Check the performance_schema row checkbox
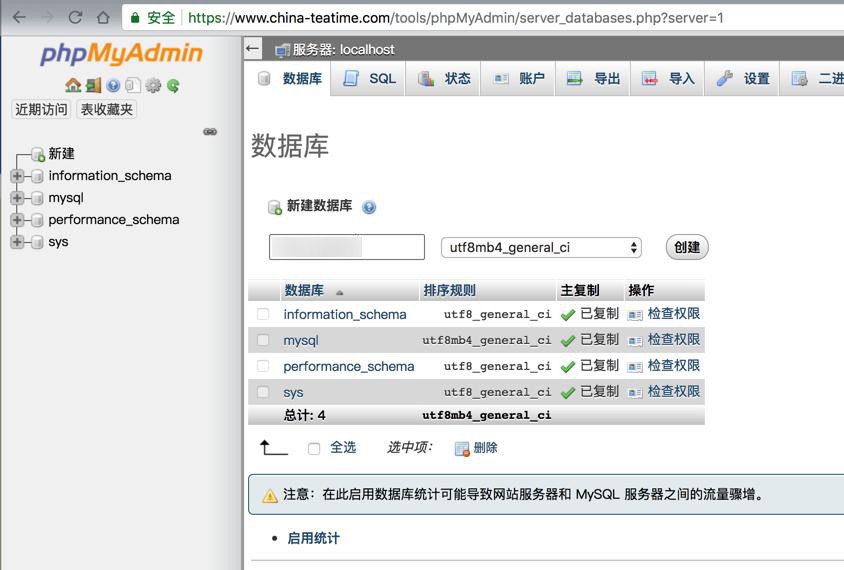The width and height of the screenshot is (844, 570). click(x=263, y=366)
